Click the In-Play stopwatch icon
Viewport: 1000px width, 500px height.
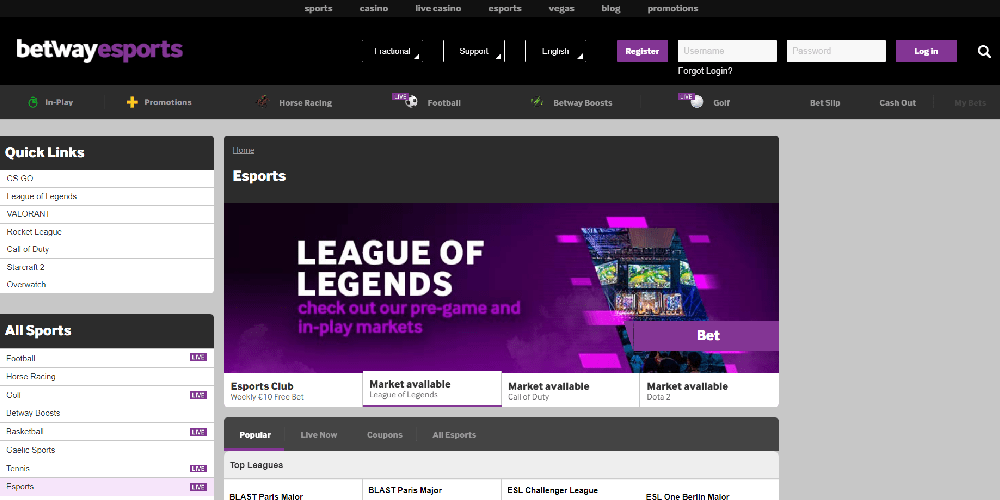point(33,102)
